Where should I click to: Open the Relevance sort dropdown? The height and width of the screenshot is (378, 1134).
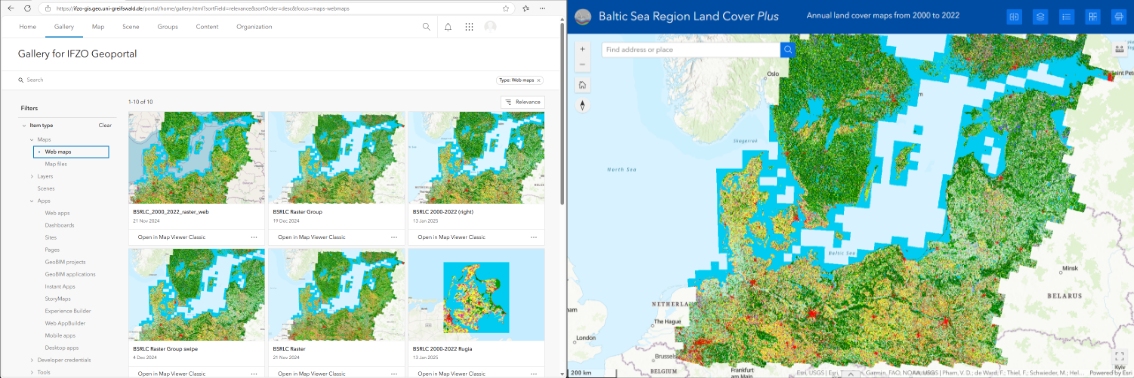point(522,102)
